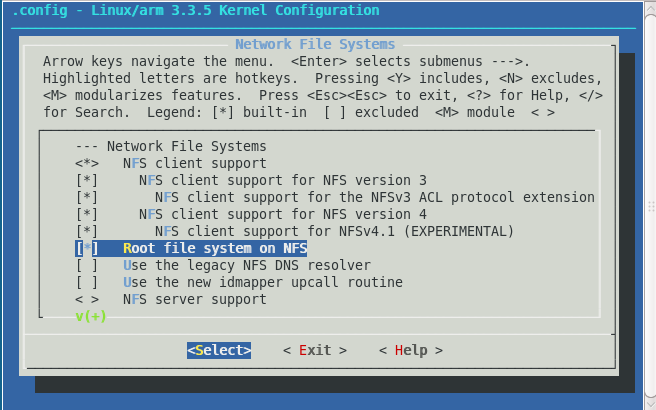Open the Help button

click(411, 350)
